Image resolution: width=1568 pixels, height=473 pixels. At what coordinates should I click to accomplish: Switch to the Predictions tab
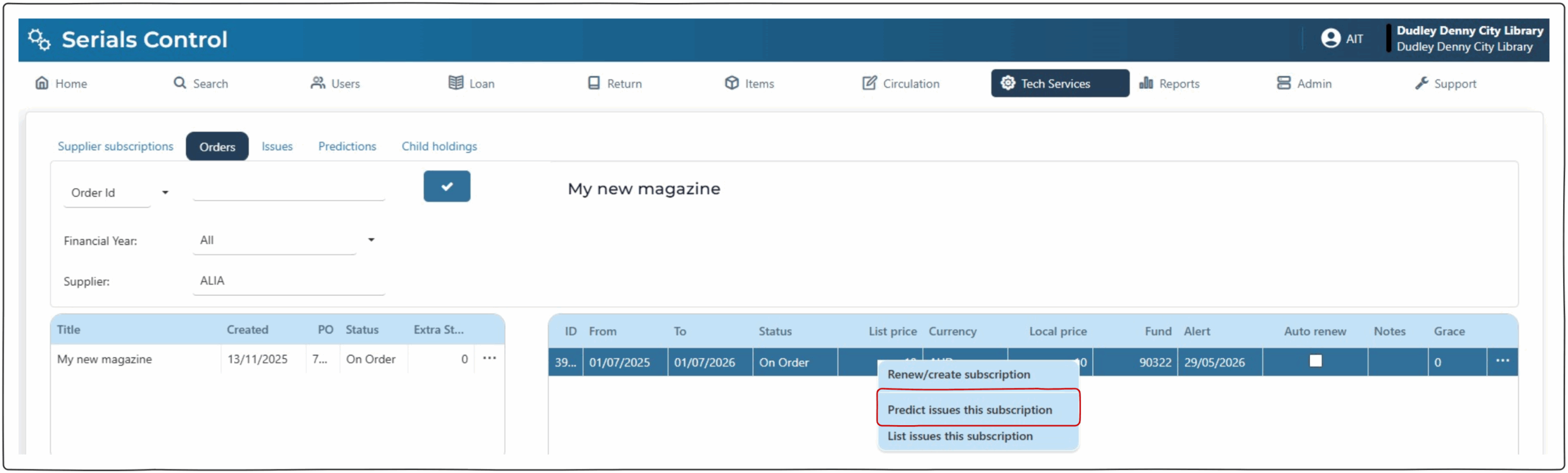(347, 146)
